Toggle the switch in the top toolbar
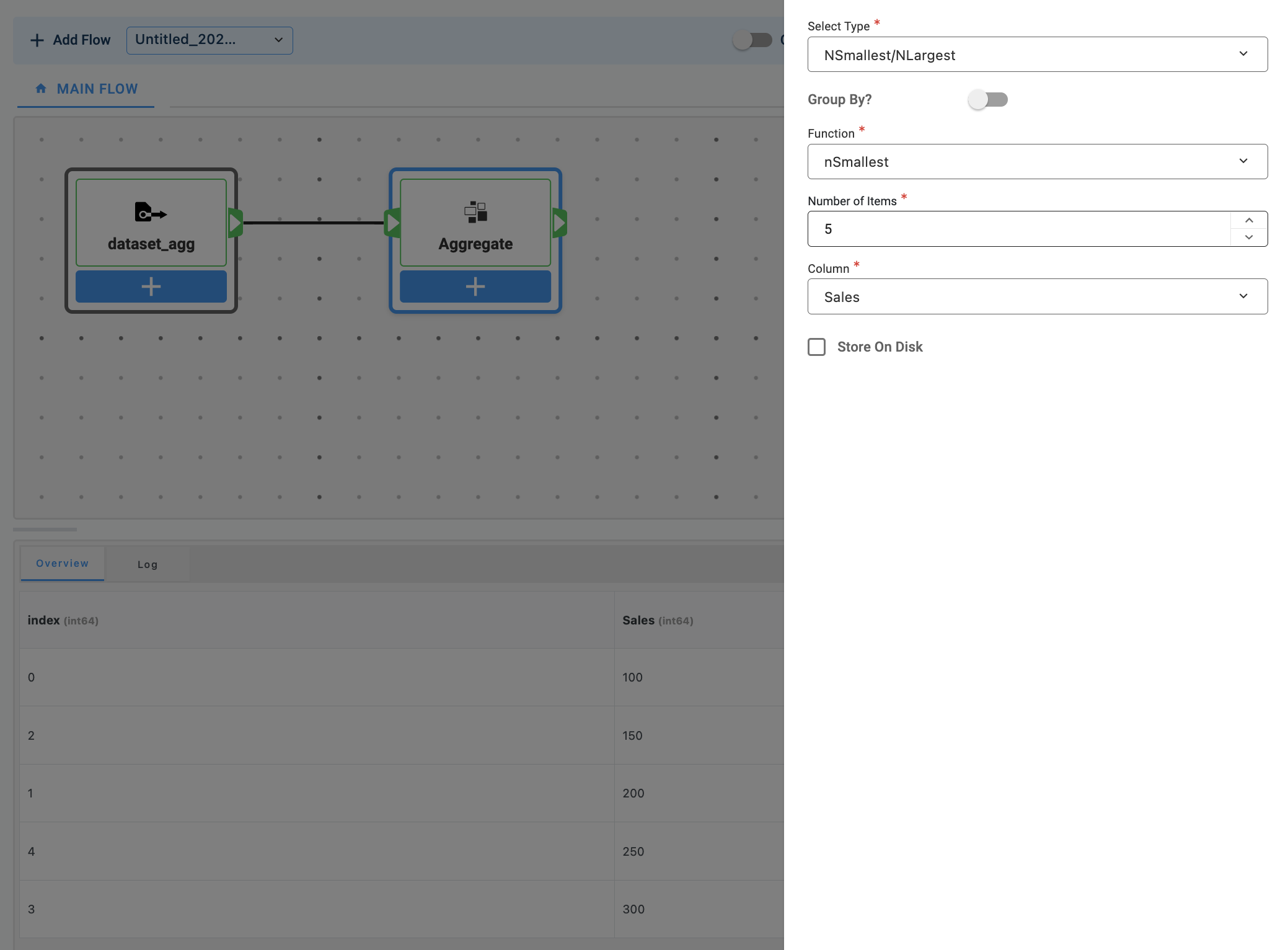The width and height of the screenshot is (1288, 950). [752, 40]
